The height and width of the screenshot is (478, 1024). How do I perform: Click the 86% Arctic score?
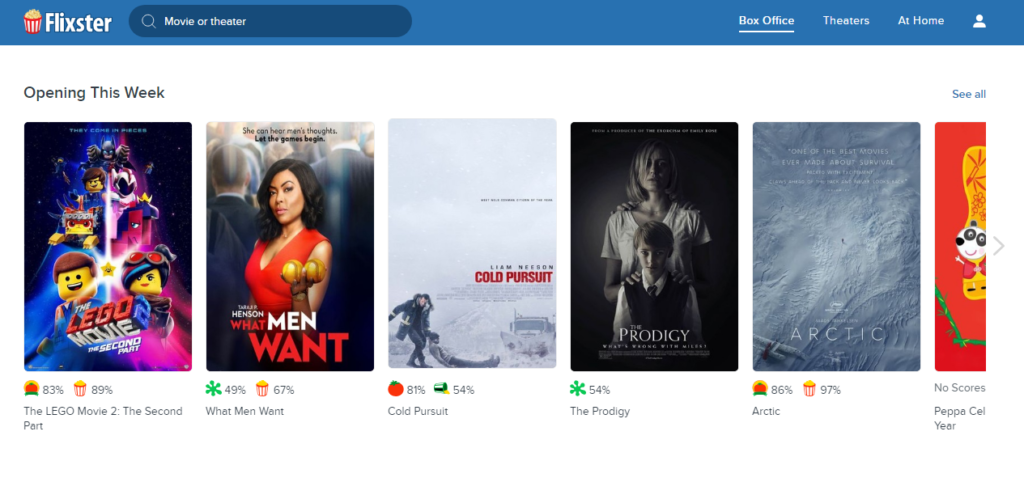click(x=782, y=390)
